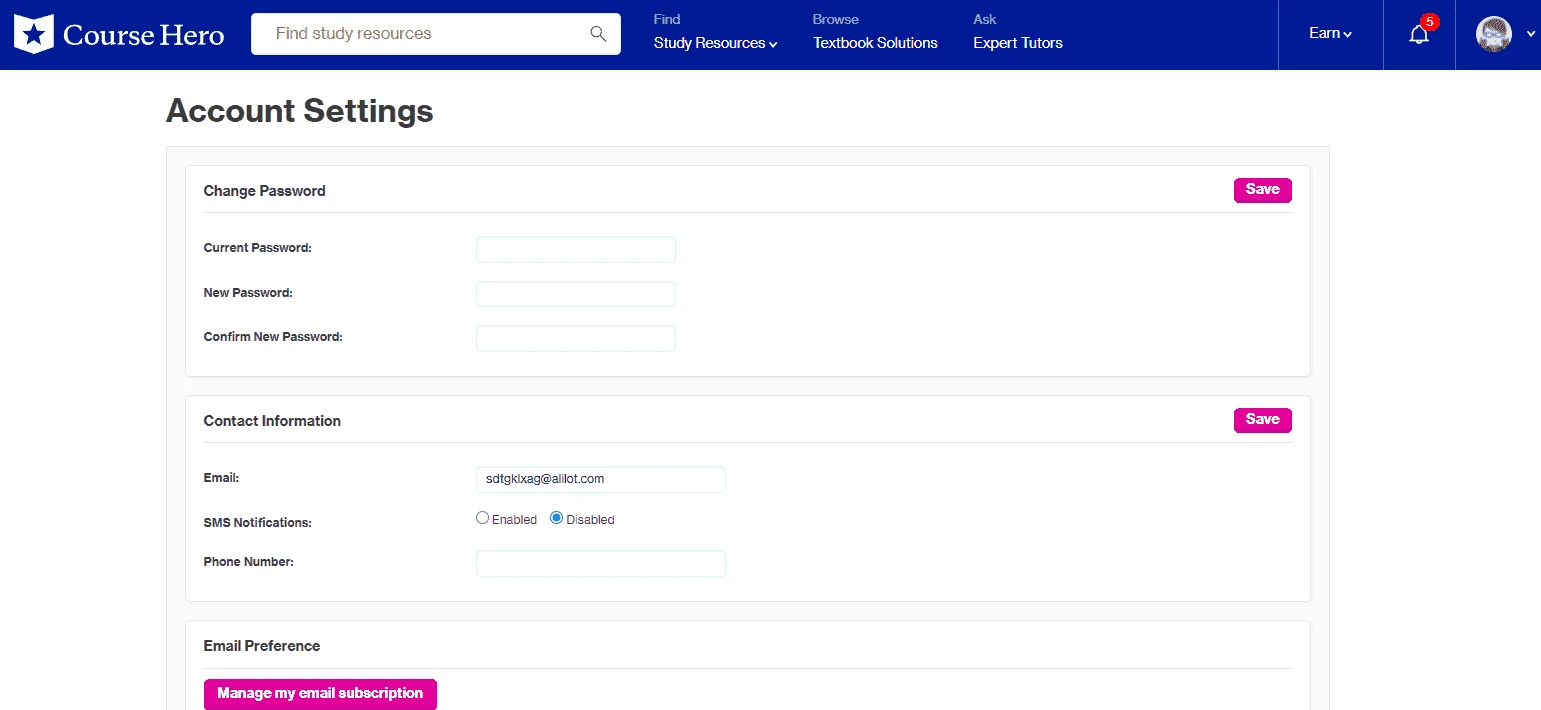The width and height of the screenshot is (1541, 710).
Task: Open the Course Hero logo home link
Action: [119, 35]
